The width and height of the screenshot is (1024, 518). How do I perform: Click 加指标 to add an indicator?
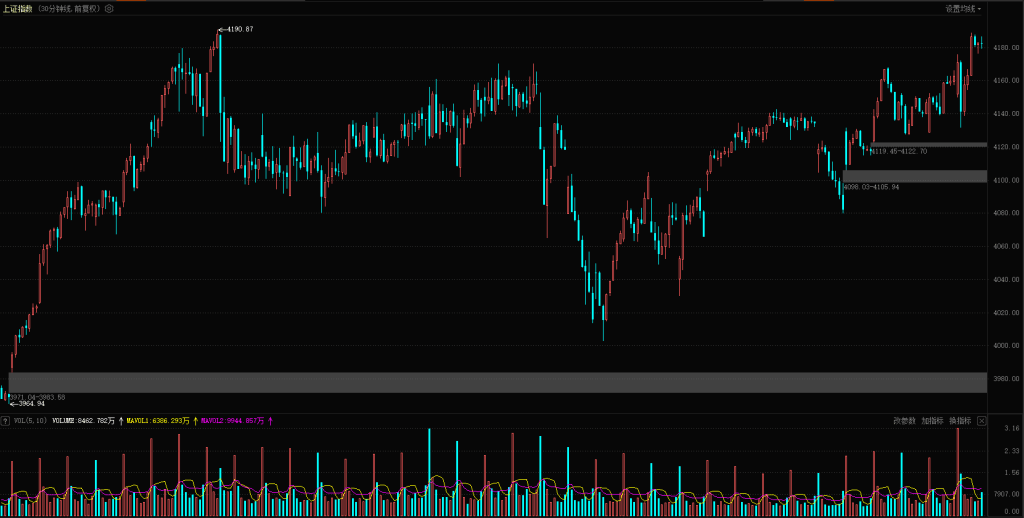pyautogui.click(x=932, y=421)
